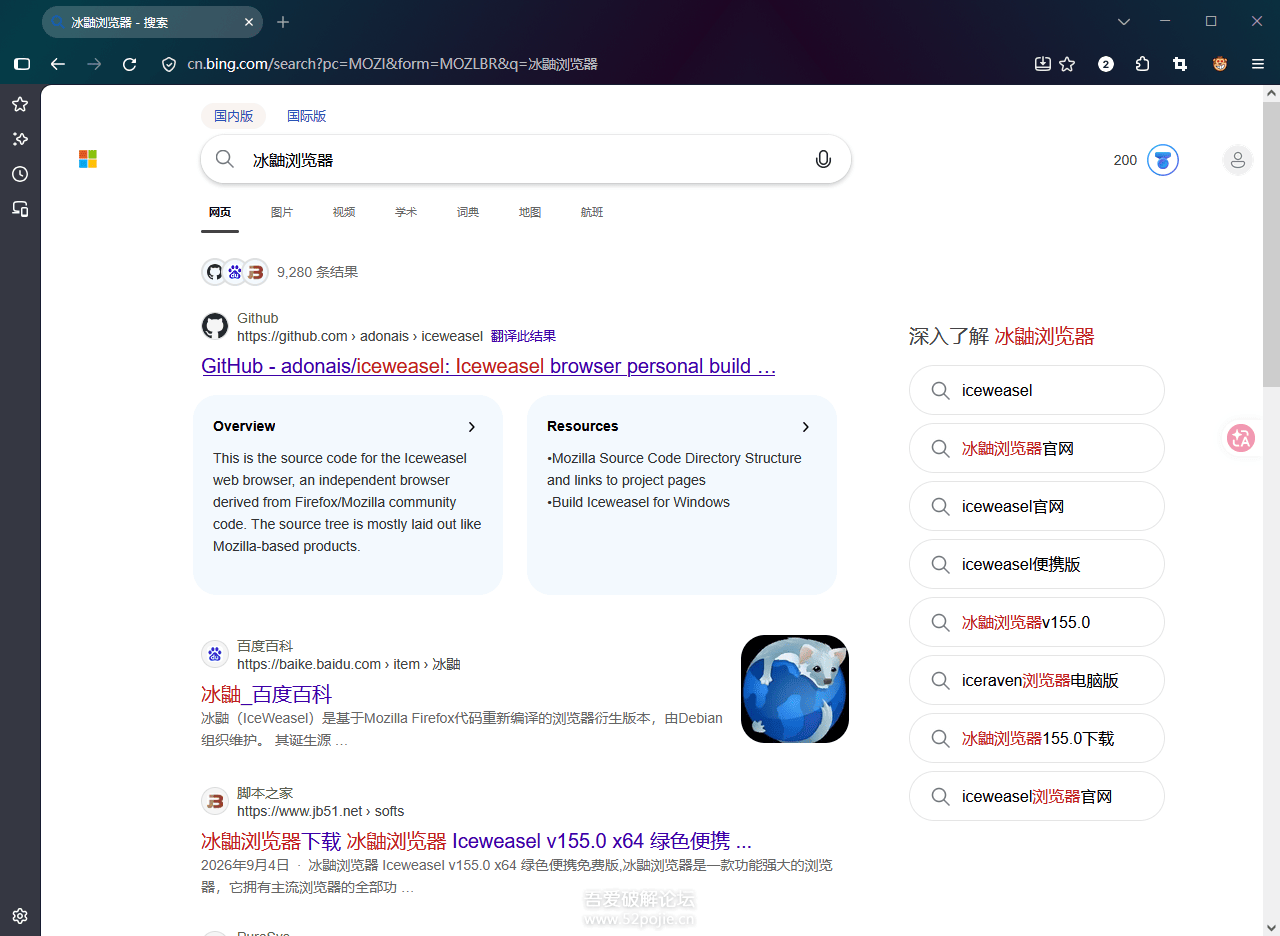Select the 学术 search tab
This screenshot has height=936, width=1280.
pos(406,212)
